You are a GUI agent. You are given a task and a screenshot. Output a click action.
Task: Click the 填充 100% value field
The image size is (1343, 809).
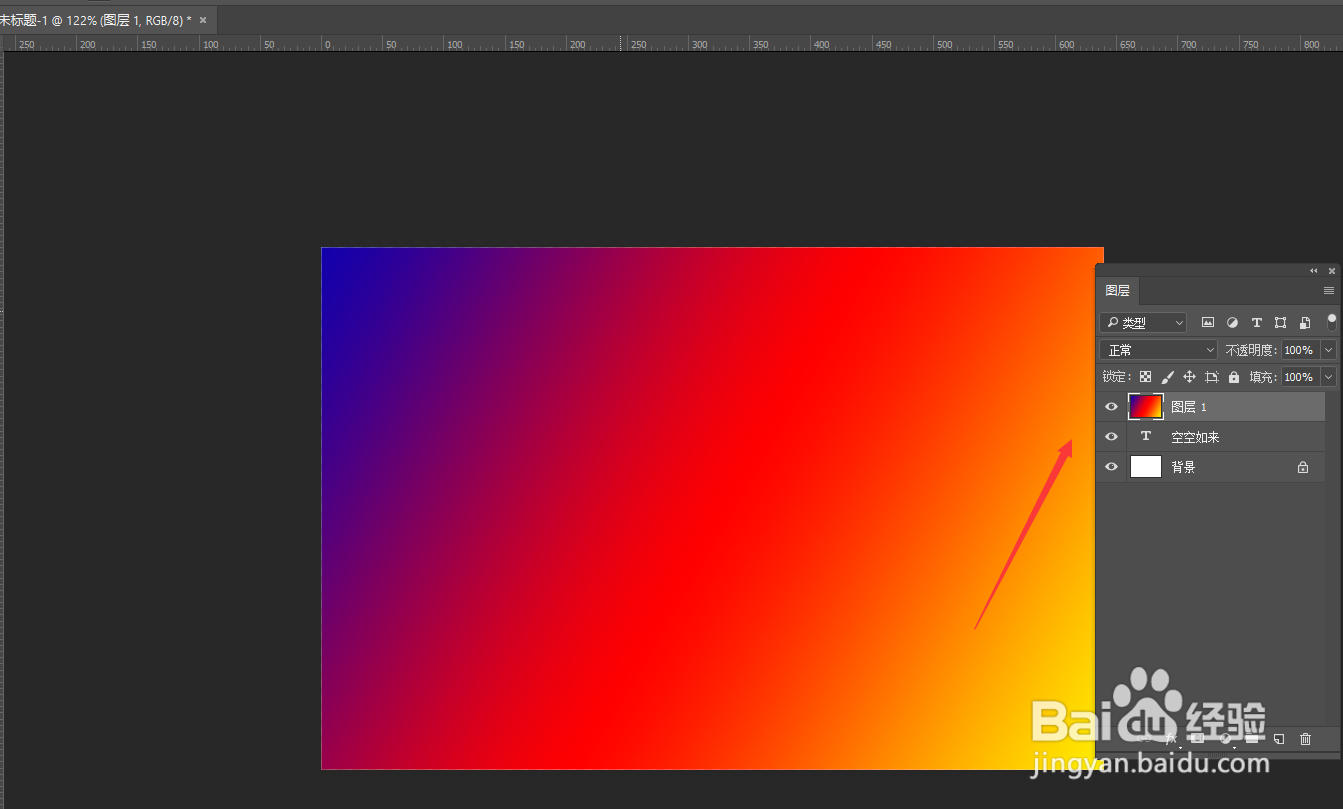(1300, 377)
